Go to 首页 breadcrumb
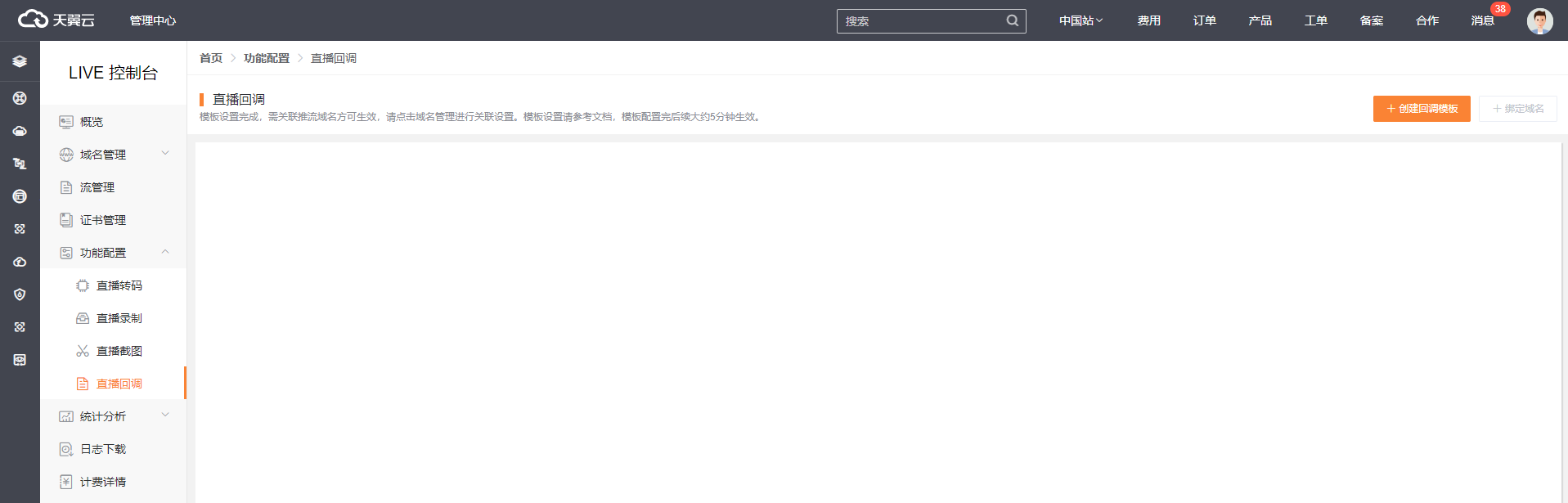 pyautogui.click(x=211, y=58)
